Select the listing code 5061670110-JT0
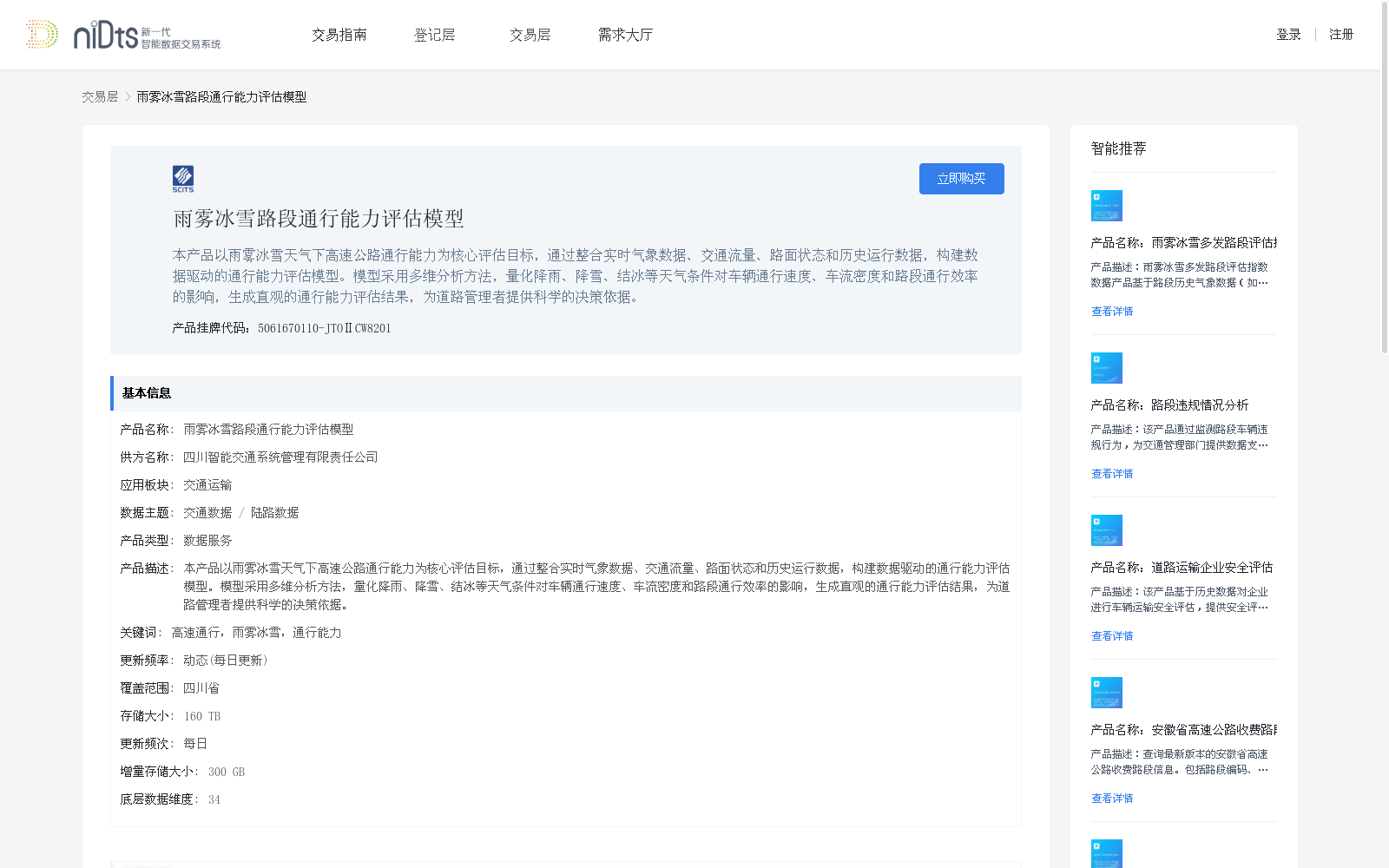 [324, 328]
